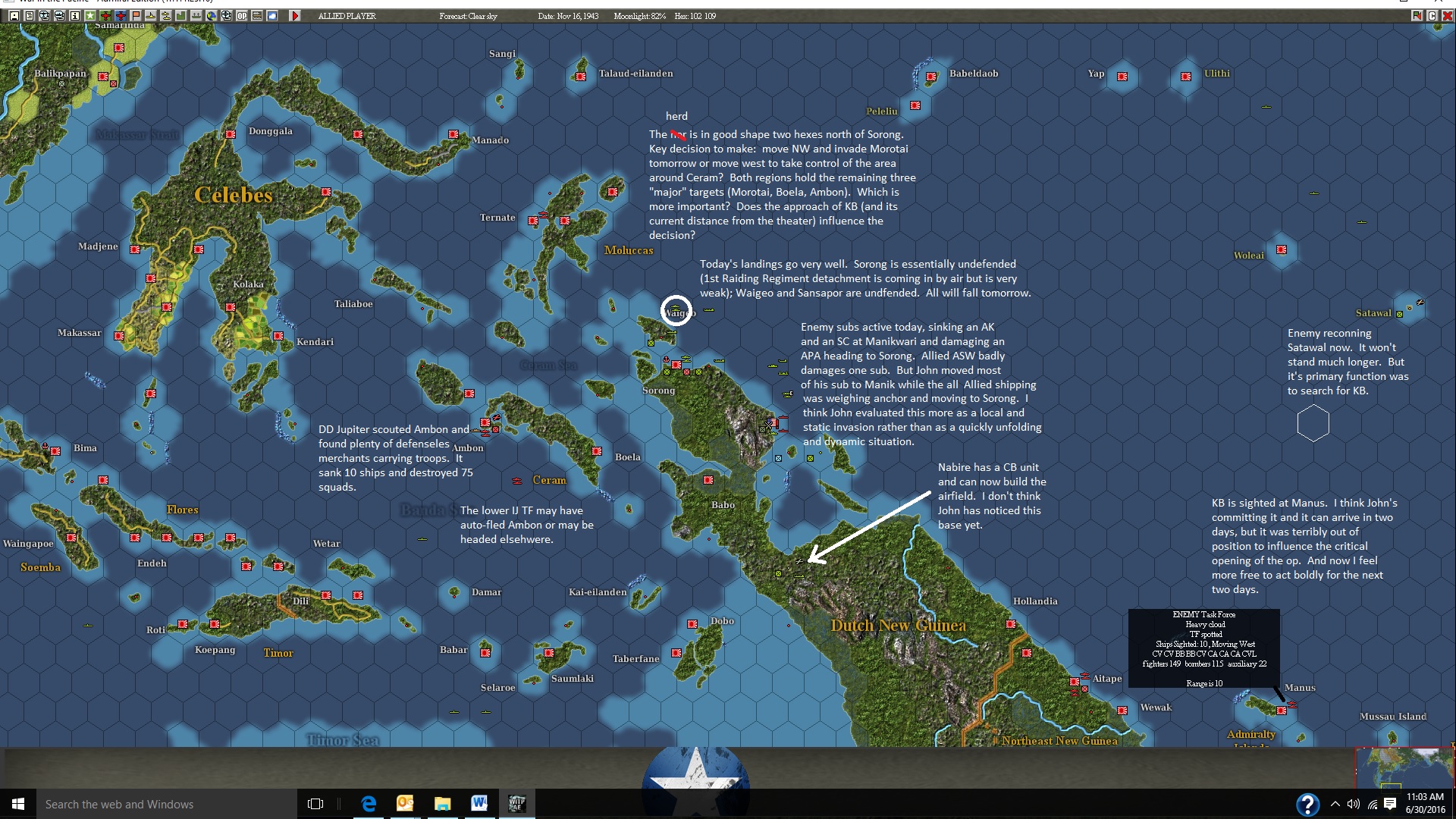Select the Kendari base marker
Viewport: 1456px width, 819px height.
coord(278,336)
